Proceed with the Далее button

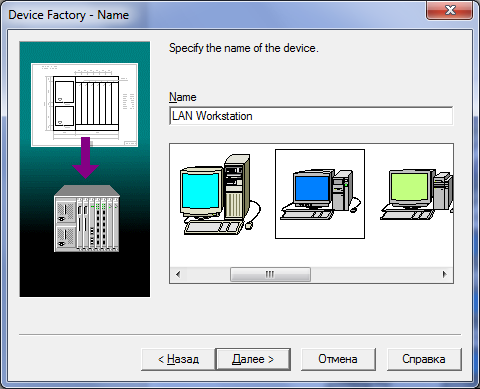253,359
